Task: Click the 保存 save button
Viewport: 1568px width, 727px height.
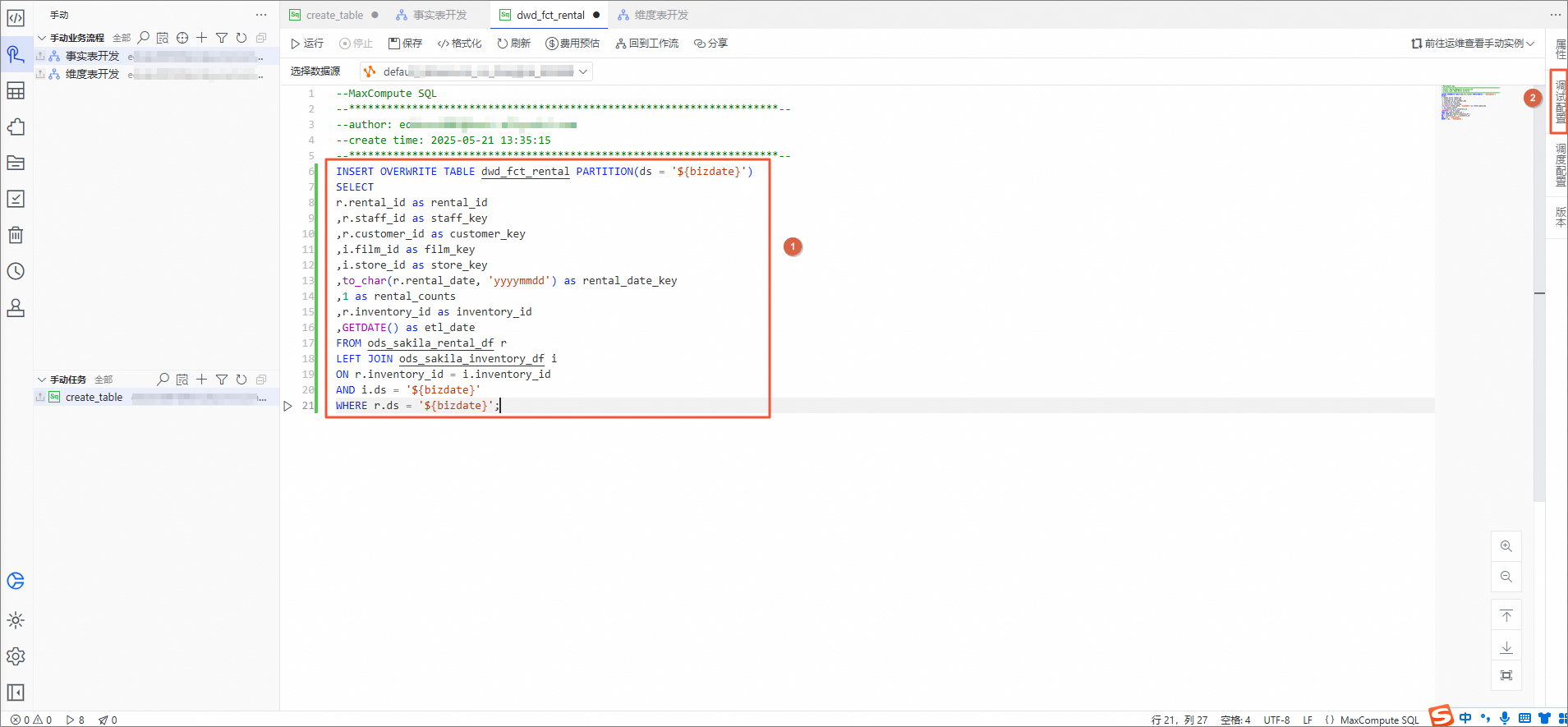Action: pyautogui.click(x=406, y=44)
